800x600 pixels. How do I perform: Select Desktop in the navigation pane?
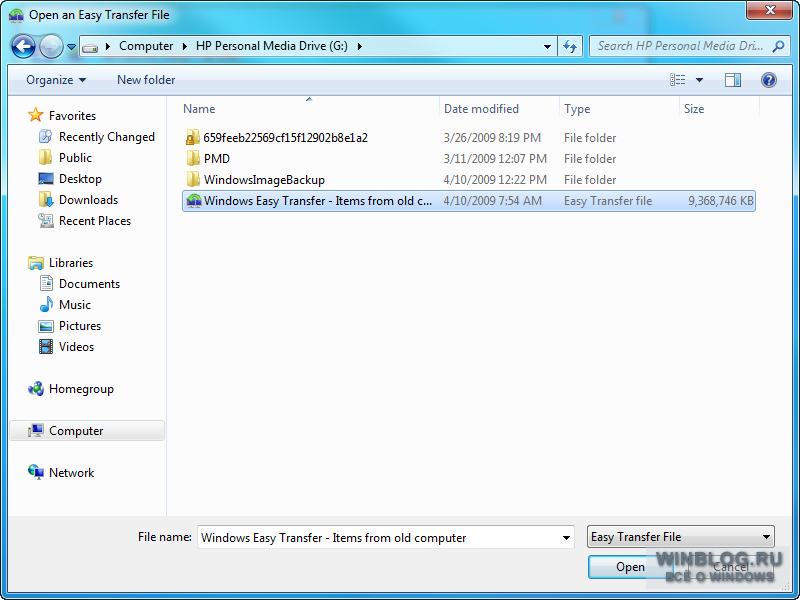coord(80,179)
